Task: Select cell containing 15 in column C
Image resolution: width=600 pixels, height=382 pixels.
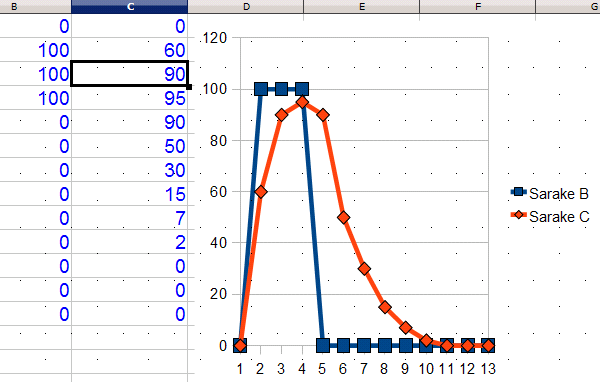Action: 129,194
